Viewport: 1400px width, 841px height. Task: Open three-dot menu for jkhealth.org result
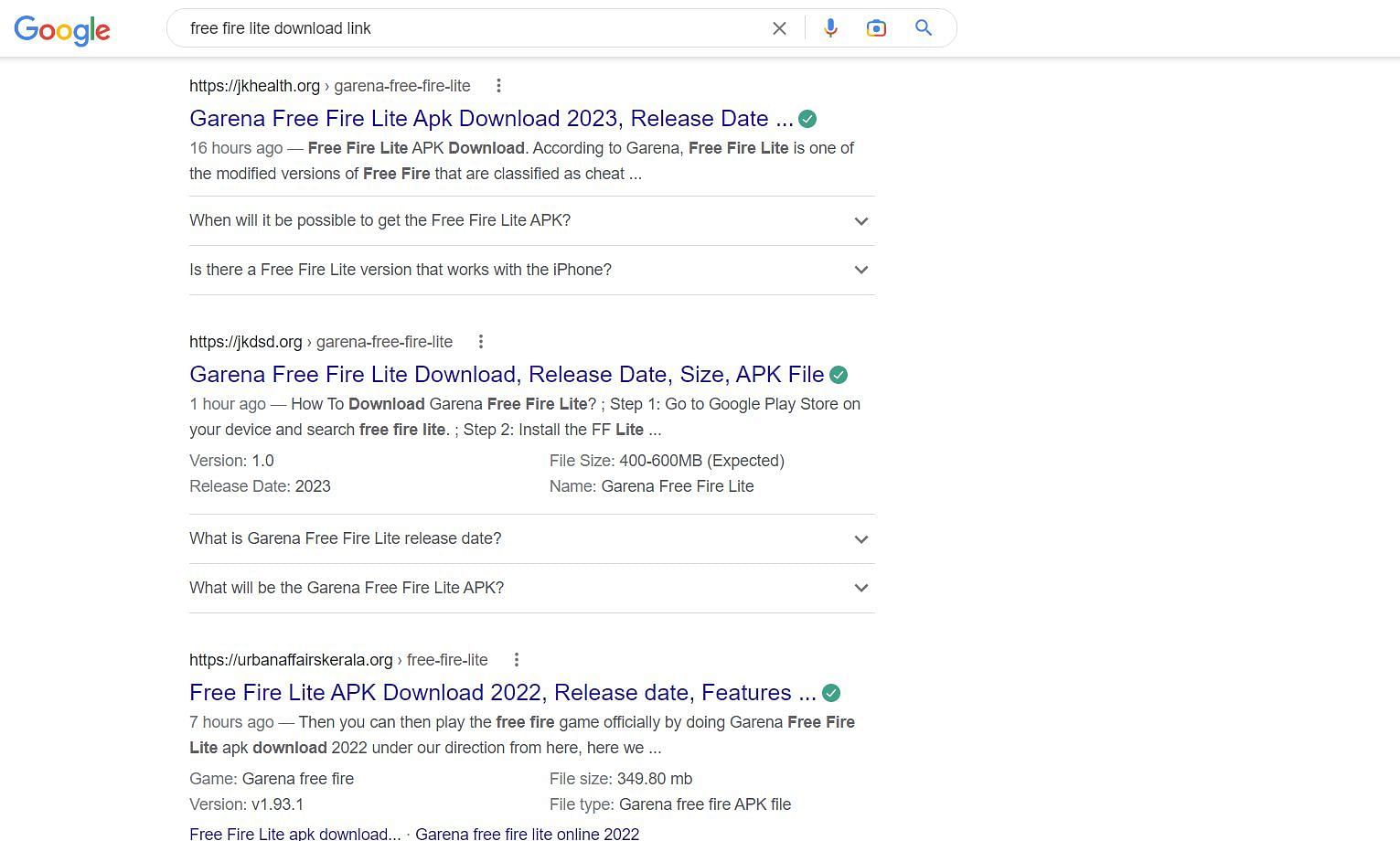498,86
